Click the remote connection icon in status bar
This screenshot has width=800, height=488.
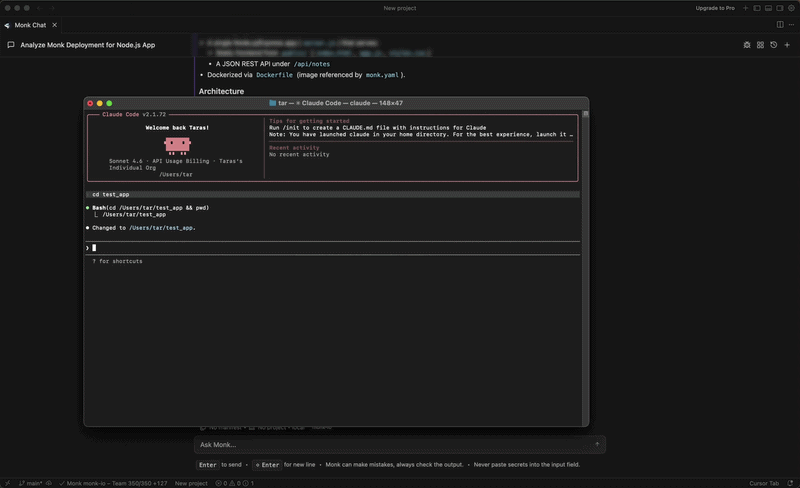(7, 483)
